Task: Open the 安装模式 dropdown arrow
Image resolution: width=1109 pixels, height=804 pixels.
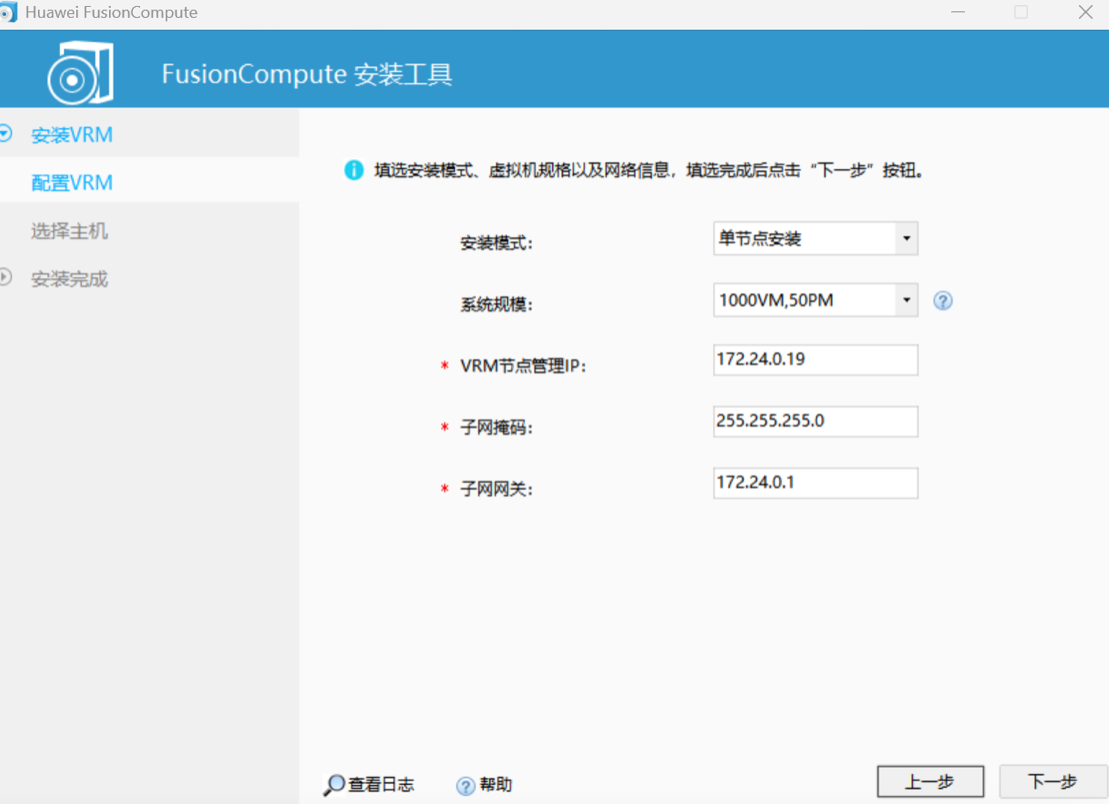Action: [907, 238]
